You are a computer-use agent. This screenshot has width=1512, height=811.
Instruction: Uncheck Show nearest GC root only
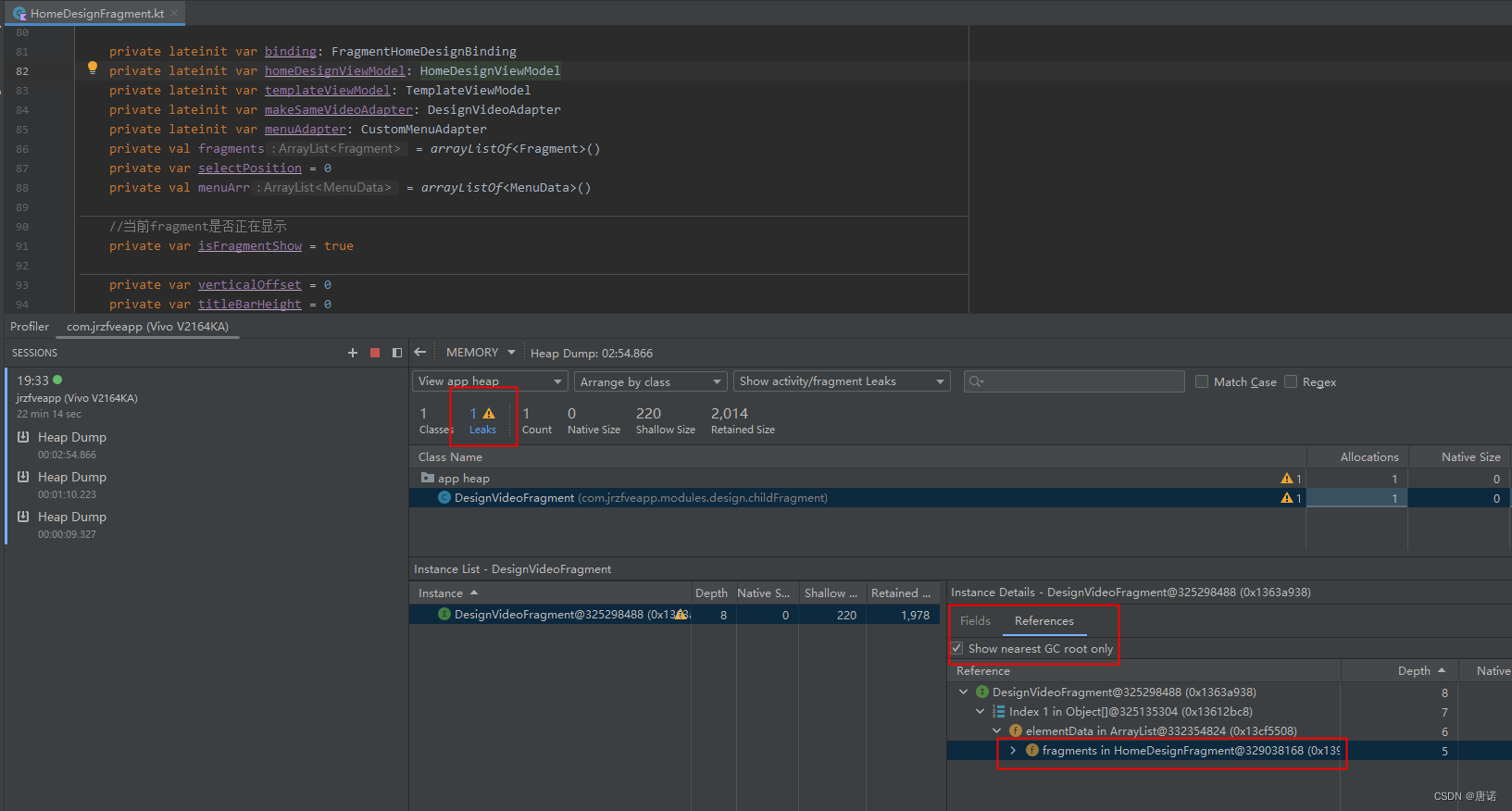pos(957,648)
